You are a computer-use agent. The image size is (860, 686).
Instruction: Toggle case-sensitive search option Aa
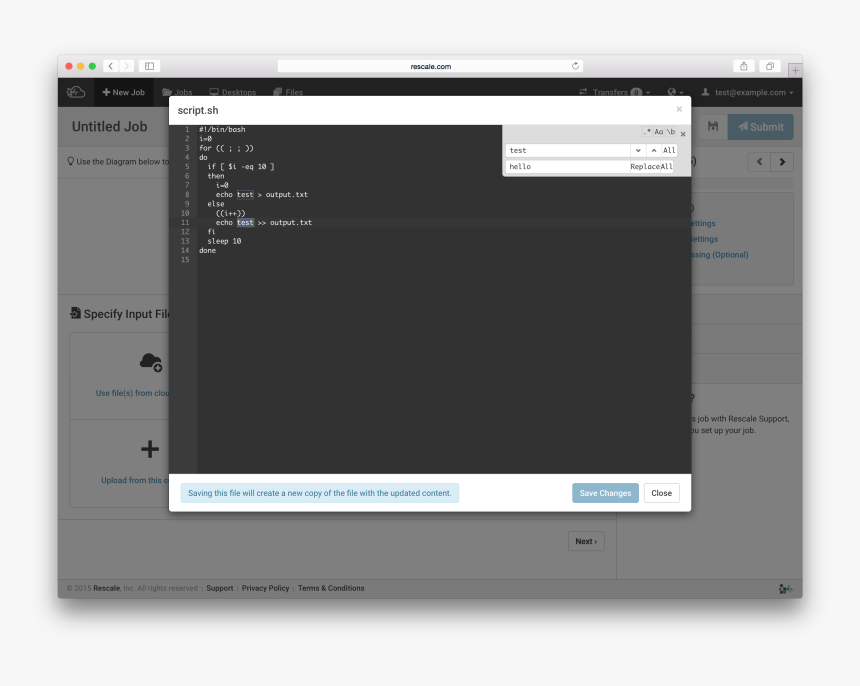tap(658, 132)
